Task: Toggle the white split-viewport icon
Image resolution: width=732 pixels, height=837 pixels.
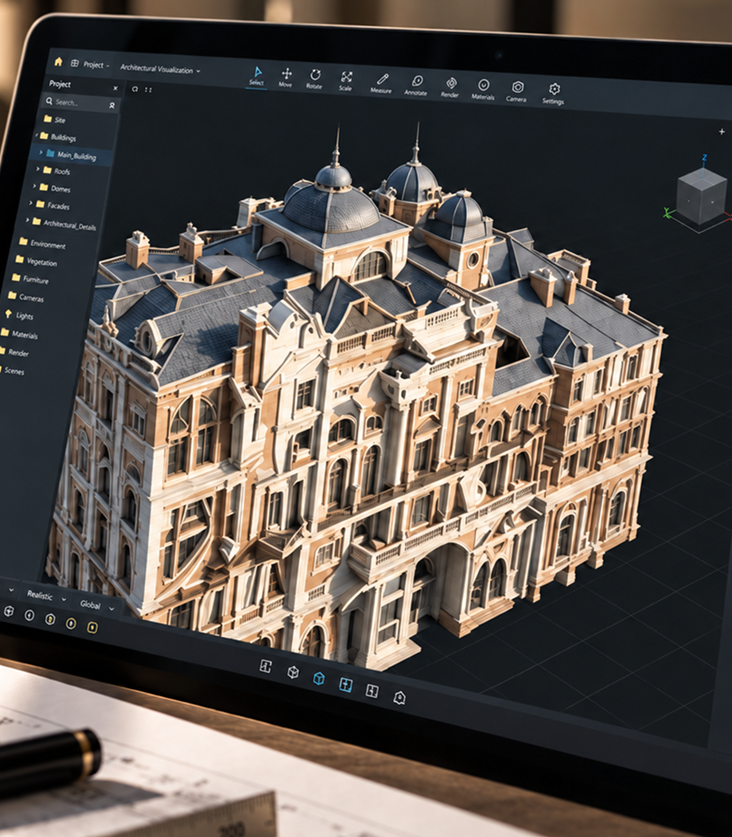Action: click(x=372, y=691)
